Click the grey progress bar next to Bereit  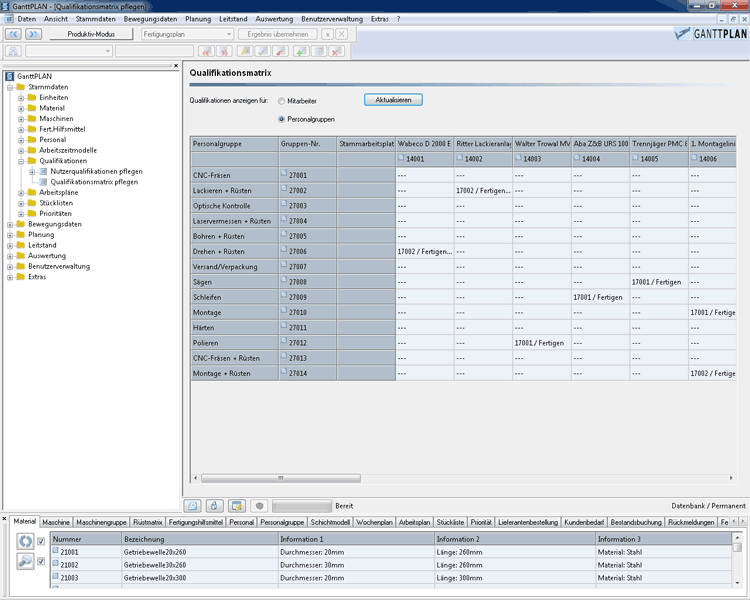pyautogui.click(x=301, y=506)
